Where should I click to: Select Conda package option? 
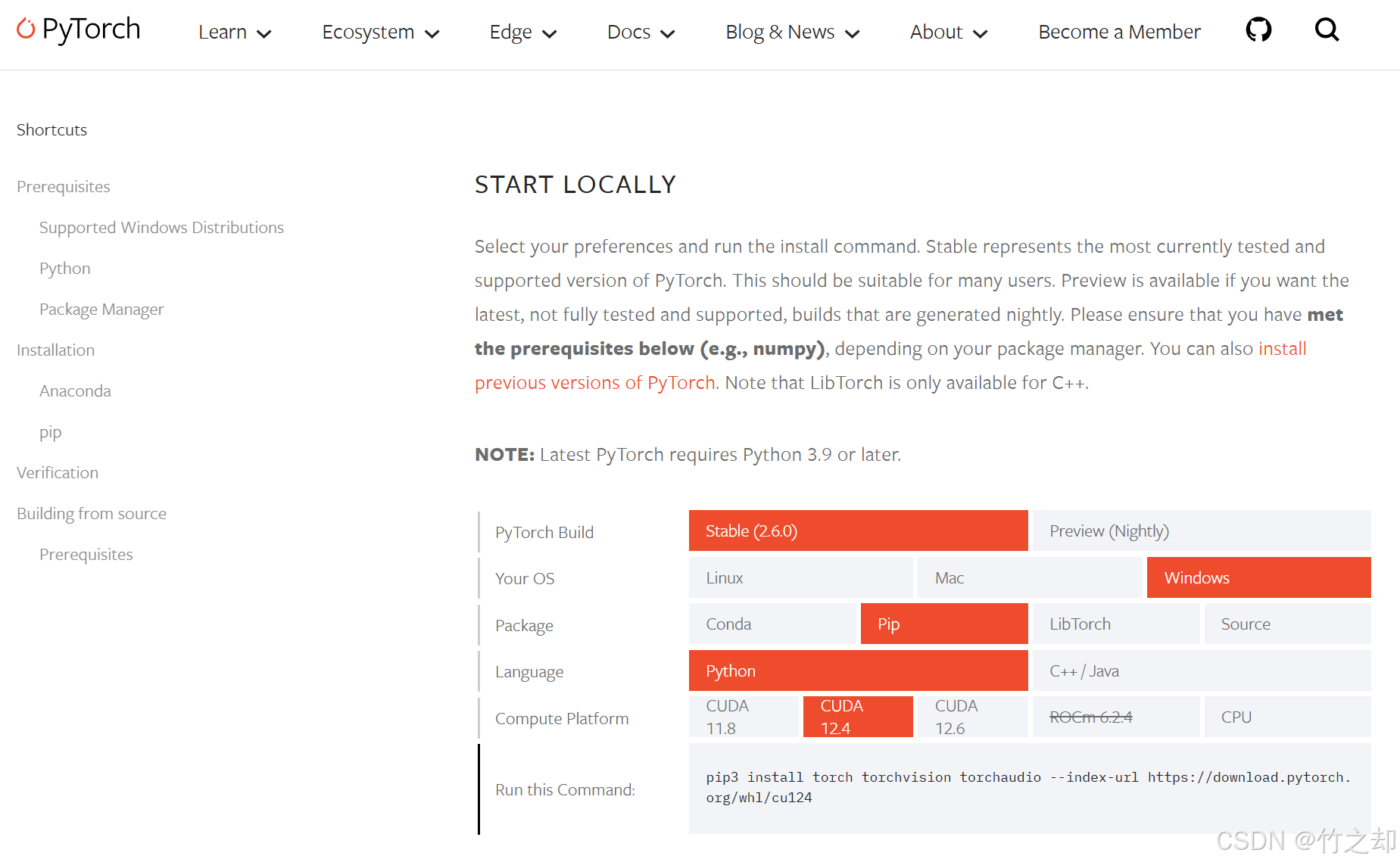click(772, 624)
